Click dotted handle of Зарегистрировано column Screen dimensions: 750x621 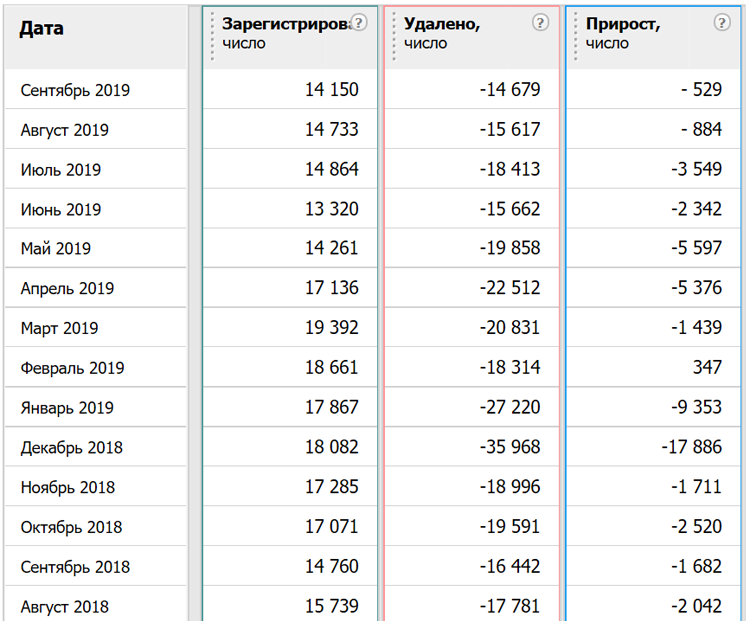(212, 37)
